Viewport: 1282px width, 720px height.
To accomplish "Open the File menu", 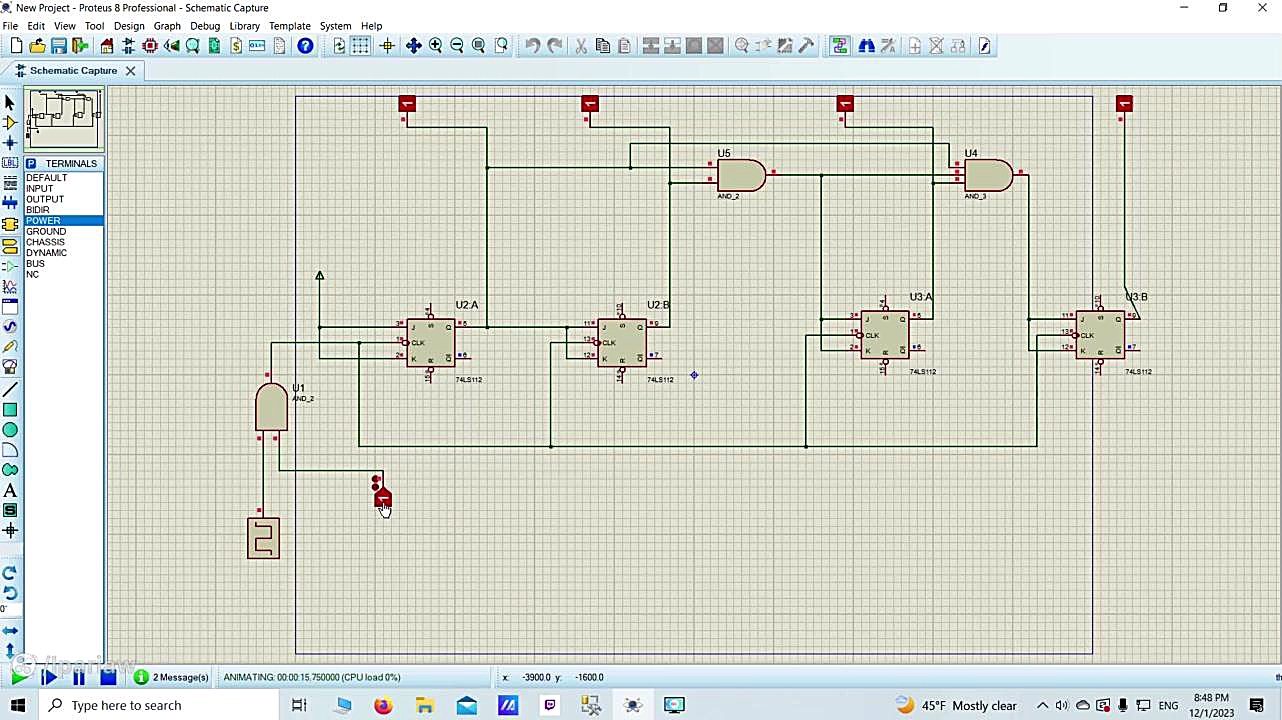I will 10,26.
